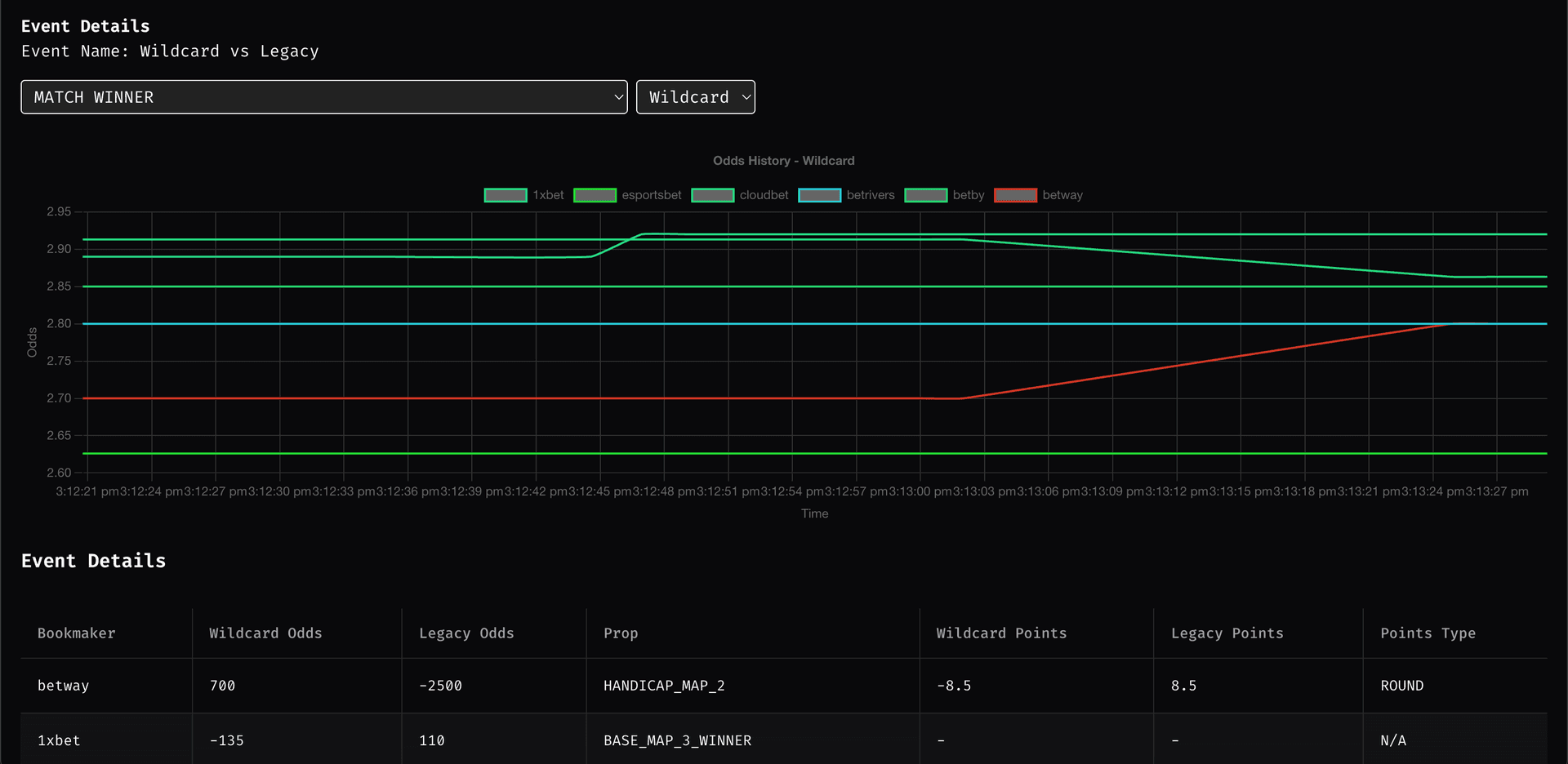
Task: Open the Wildcard team dropdown
Action: pyautogui.click(x=695, y=97)
